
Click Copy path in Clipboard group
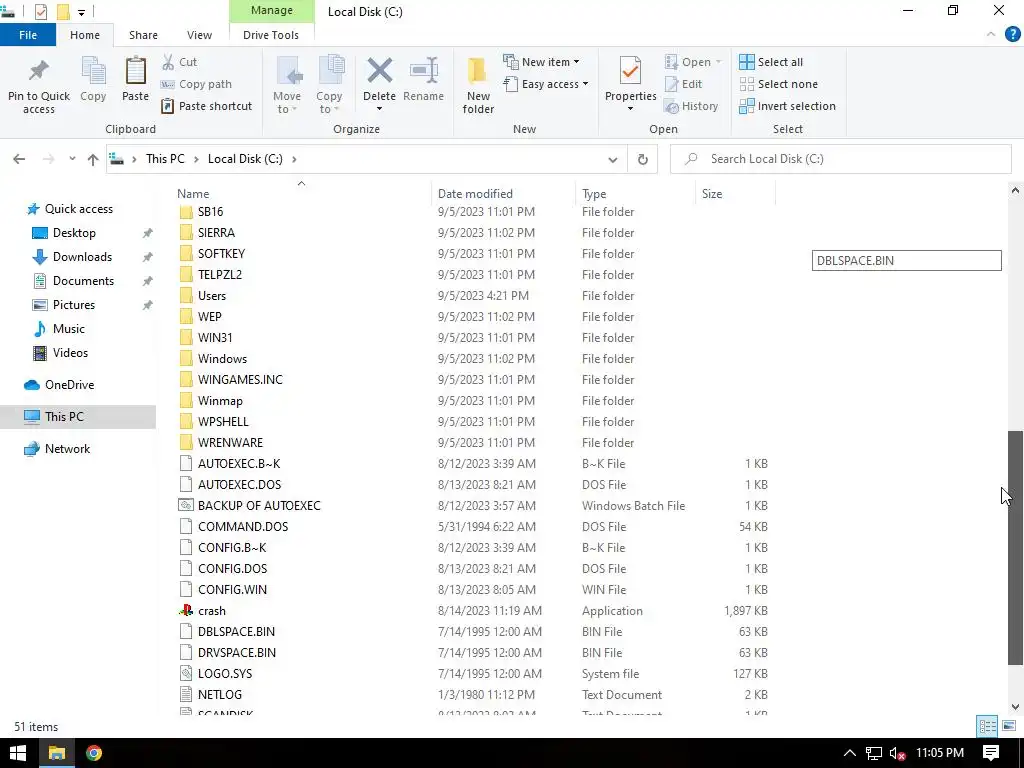click(196, 84)
